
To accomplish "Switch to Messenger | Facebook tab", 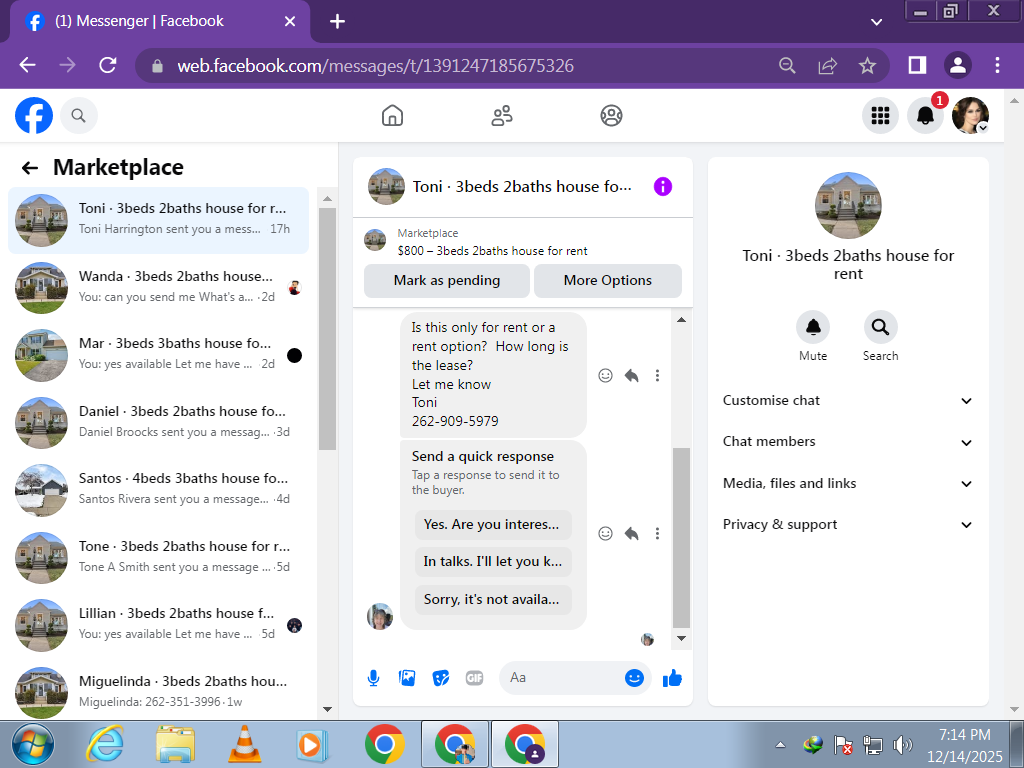I will tap(160, 22).
